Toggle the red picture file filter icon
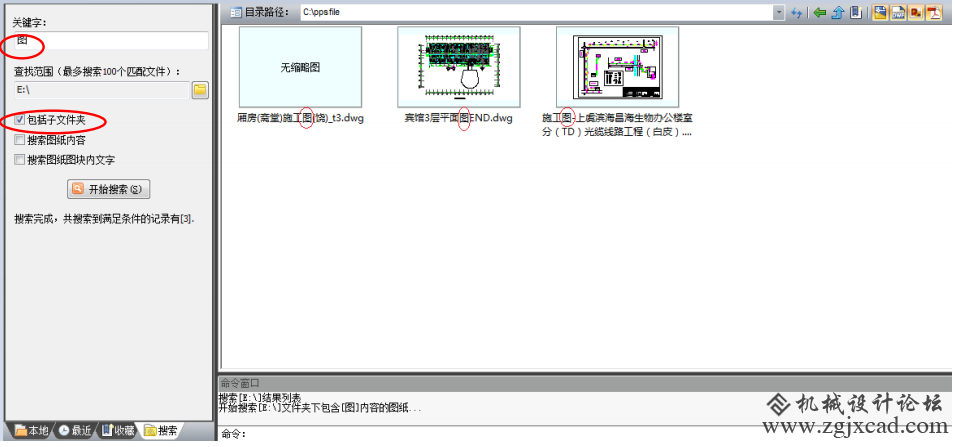The height and width of the screenshot is (447, 955). (x=915, y=13)
